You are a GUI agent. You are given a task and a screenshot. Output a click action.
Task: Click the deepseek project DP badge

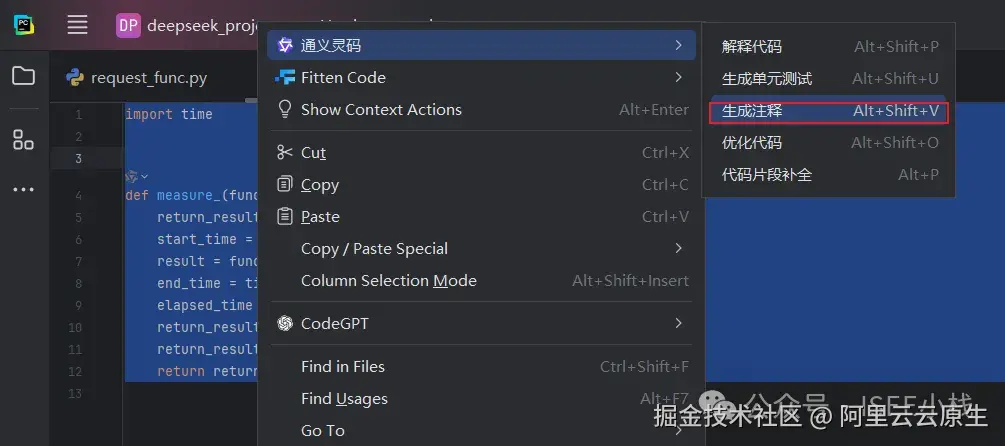128,25
